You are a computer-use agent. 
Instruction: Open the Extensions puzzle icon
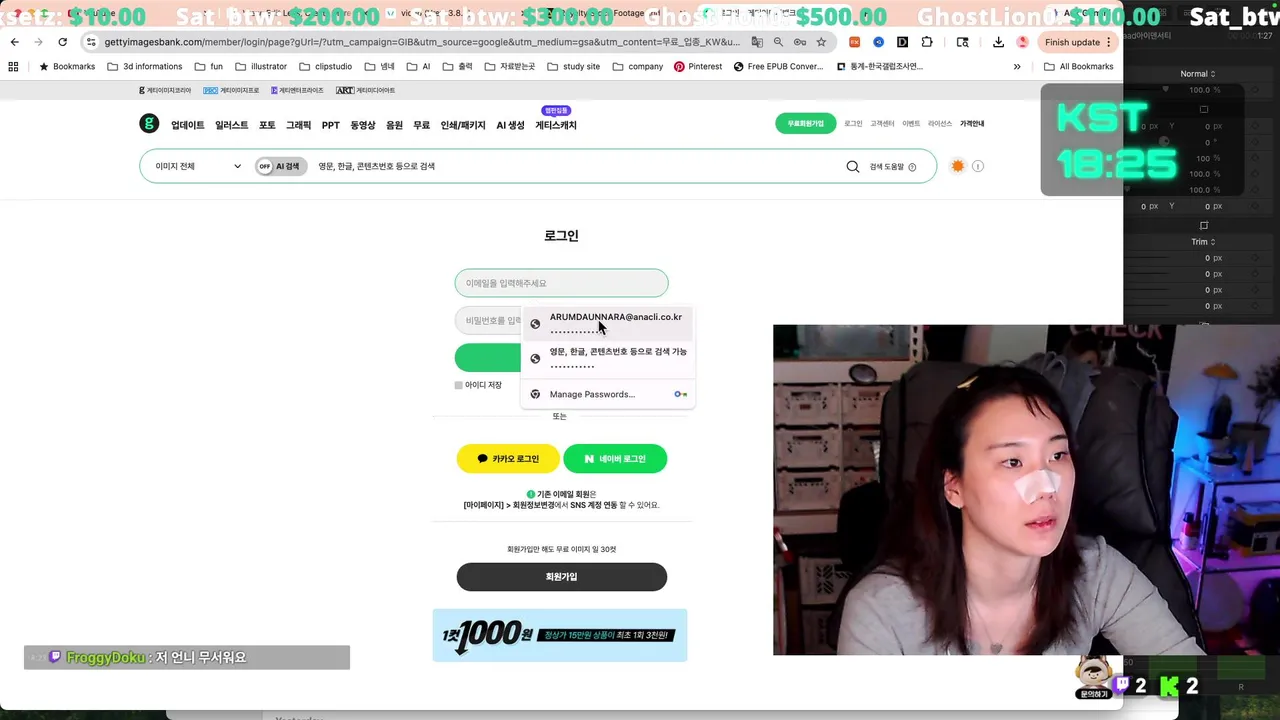pos(927,42)
